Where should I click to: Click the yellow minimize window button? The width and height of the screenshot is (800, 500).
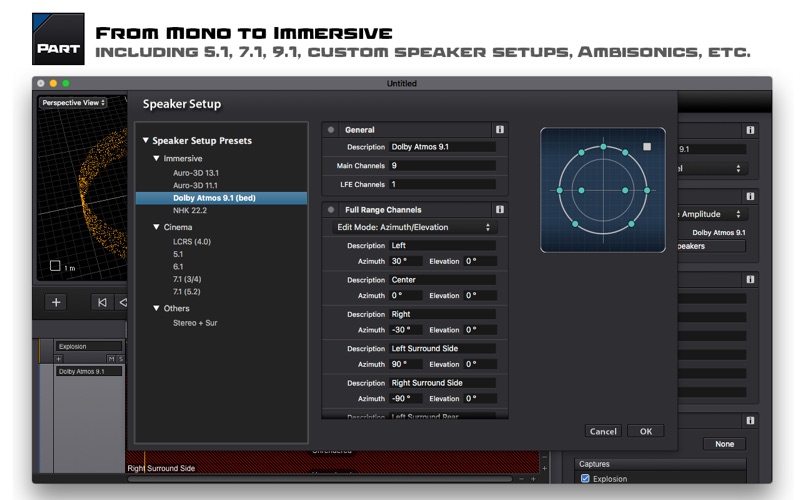[53, 83]
